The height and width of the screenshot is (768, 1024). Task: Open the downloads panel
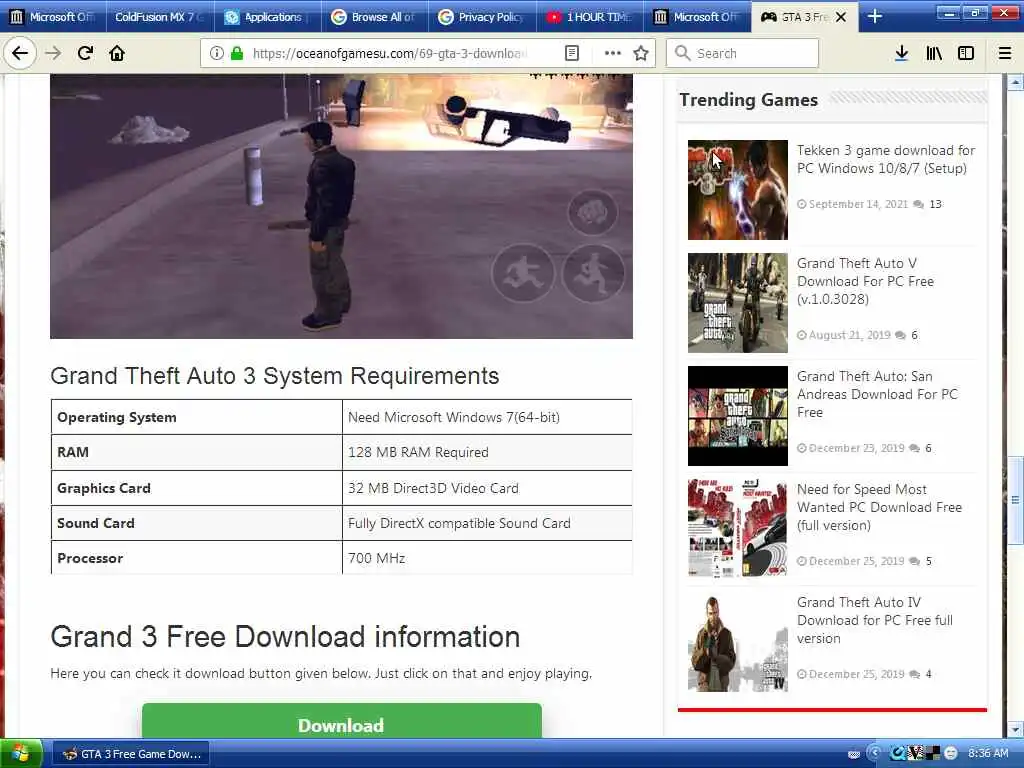click(x=901, y=53)
